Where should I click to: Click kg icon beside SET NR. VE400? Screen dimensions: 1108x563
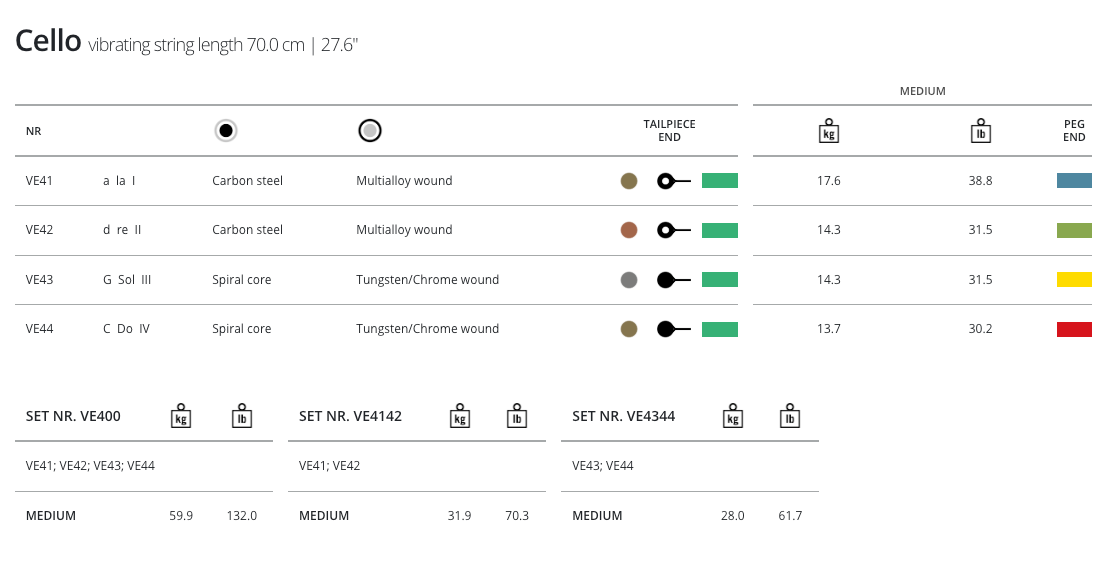pyautogui.click(x=181, y=416)
